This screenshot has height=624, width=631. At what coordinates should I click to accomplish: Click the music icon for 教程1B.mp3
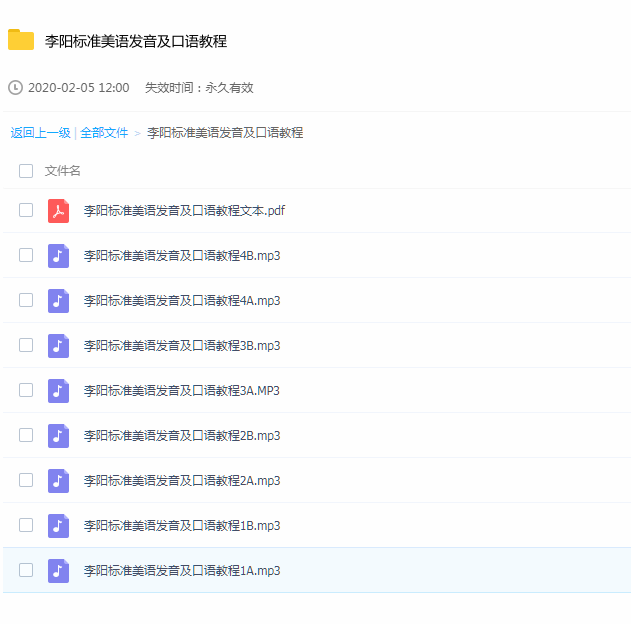tap(58, 526)
